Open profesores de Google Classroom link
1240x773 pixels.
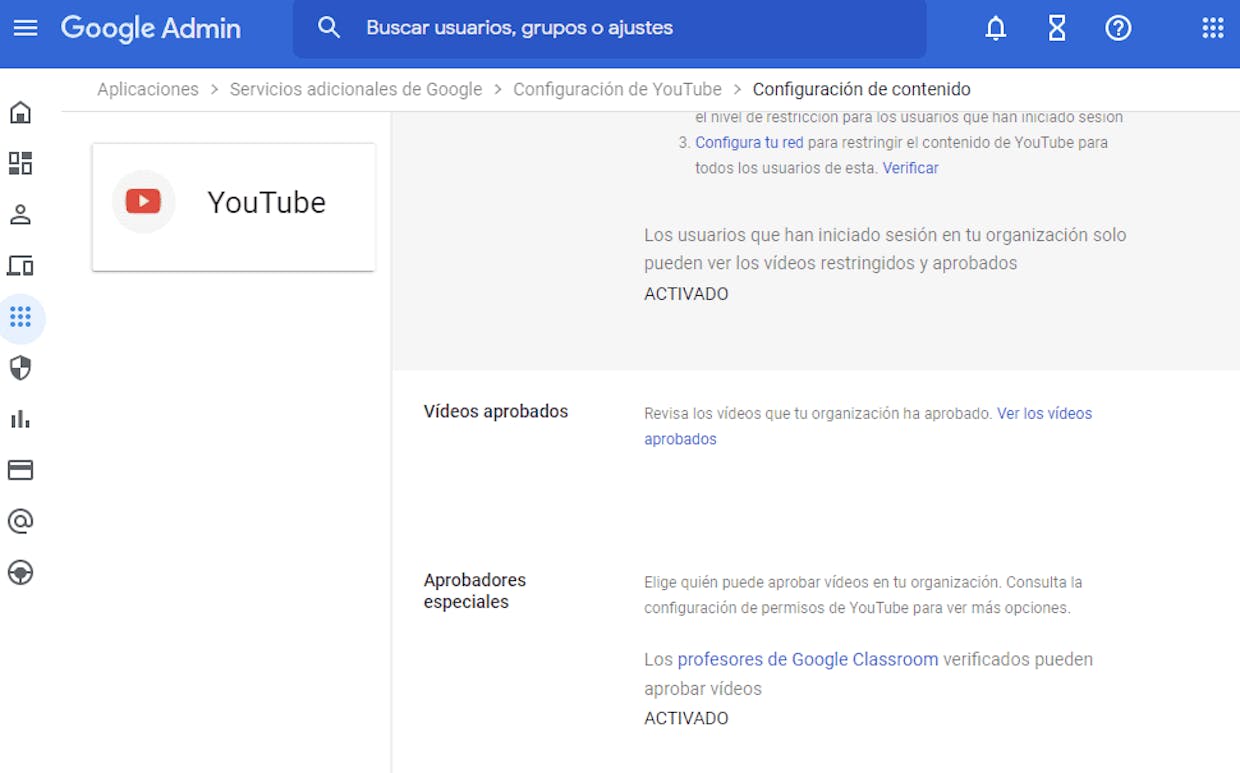[x=808, y=659]
